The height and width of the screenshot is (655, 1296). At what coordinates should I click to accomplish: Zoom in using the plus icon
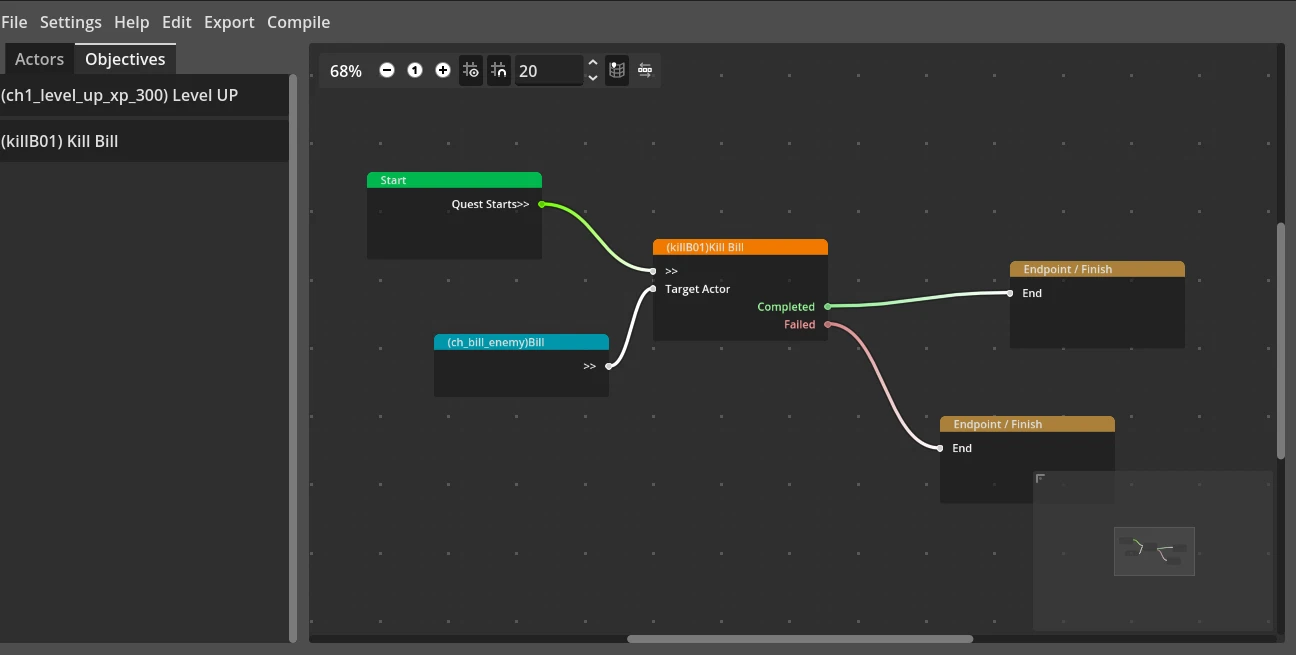[x=442, y=70]
